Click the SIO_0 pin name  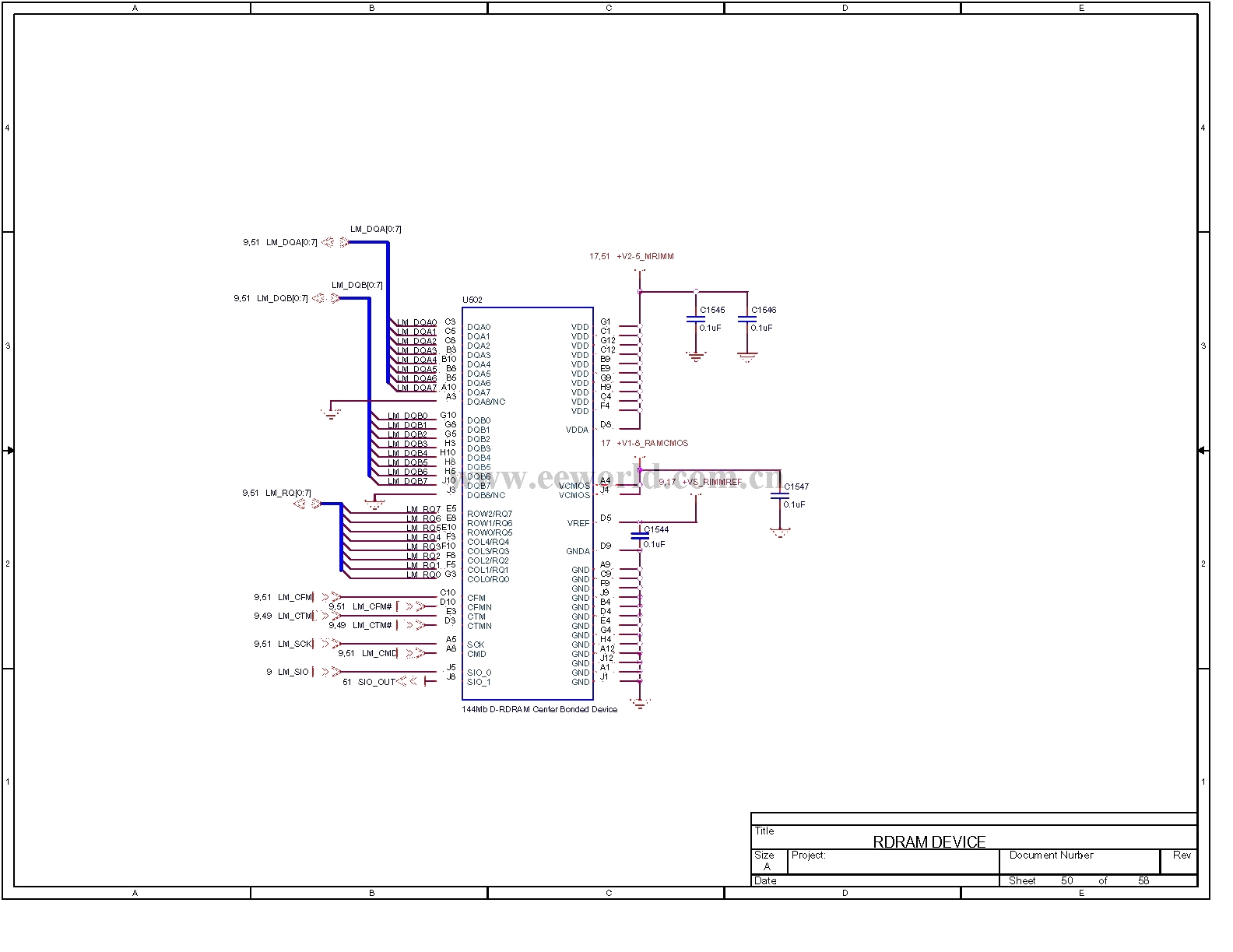(479, 673)
